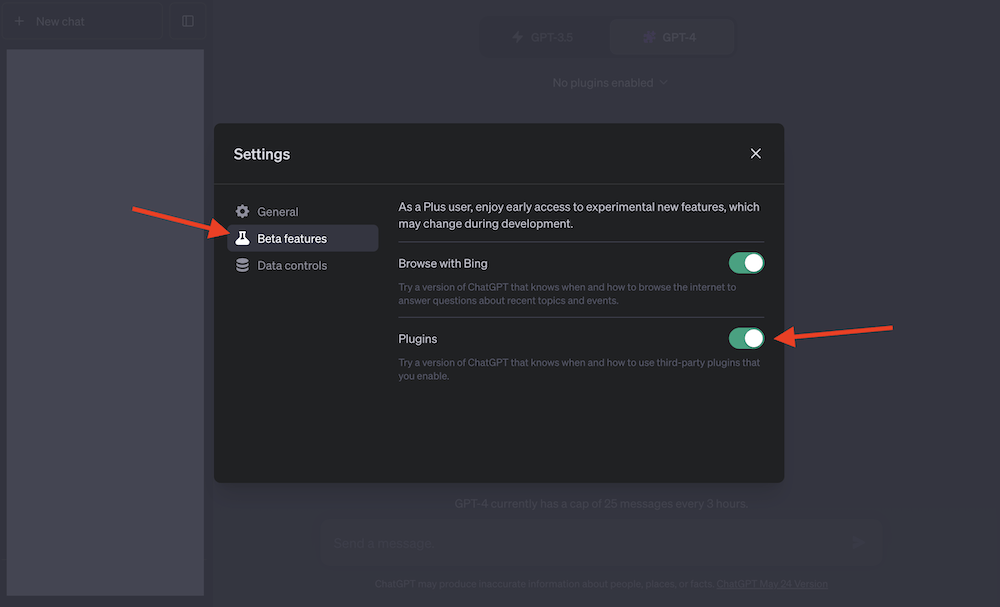This screenshot has height=607, width=1000.
Task: Collapse the sidebar with panel icon
Action: (x=188, y=22)
